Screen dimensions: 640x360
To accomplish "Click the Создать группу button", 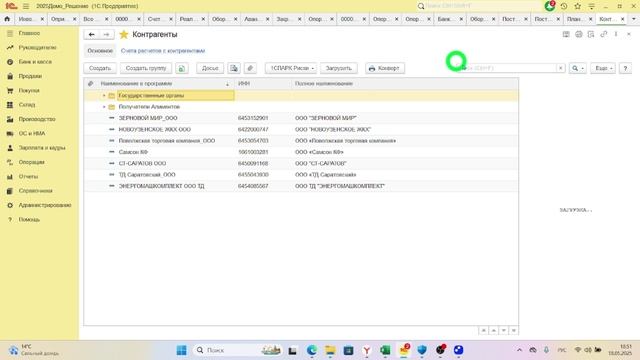I will click(146, 68).
